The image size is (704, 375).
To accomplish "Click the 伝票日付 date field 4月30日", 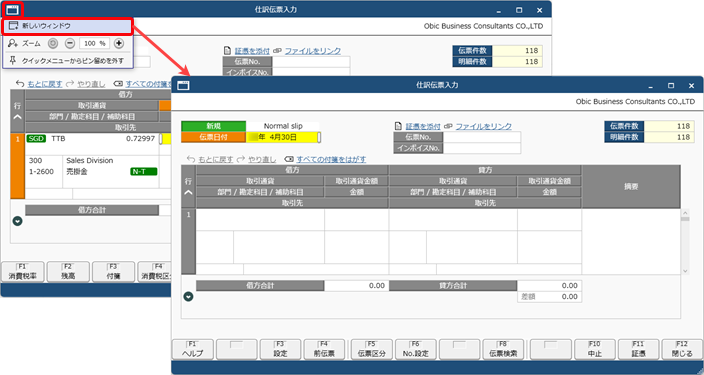I will (283, 137).
